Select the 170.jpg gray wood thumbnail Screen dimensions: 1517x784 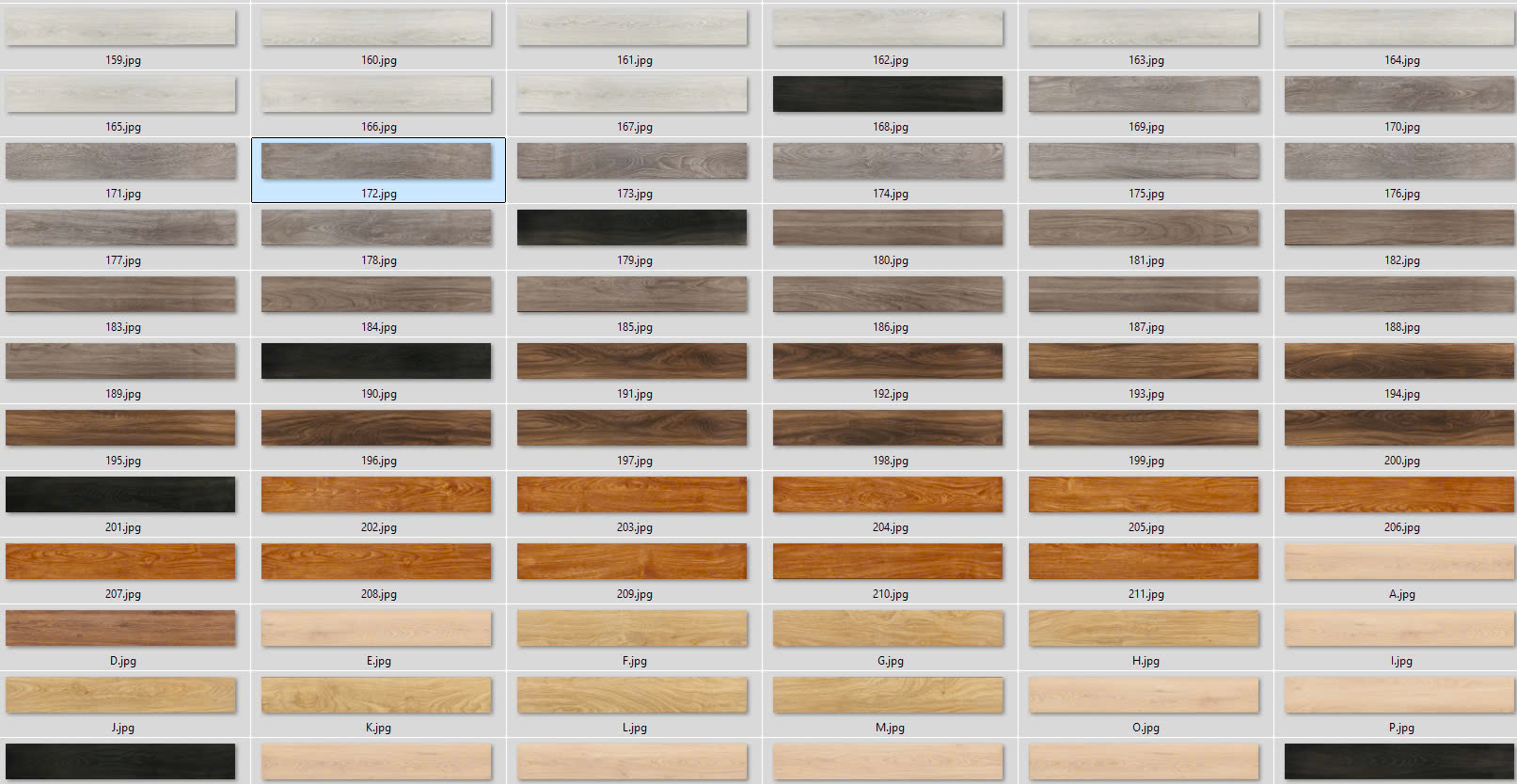[1399, 94]
